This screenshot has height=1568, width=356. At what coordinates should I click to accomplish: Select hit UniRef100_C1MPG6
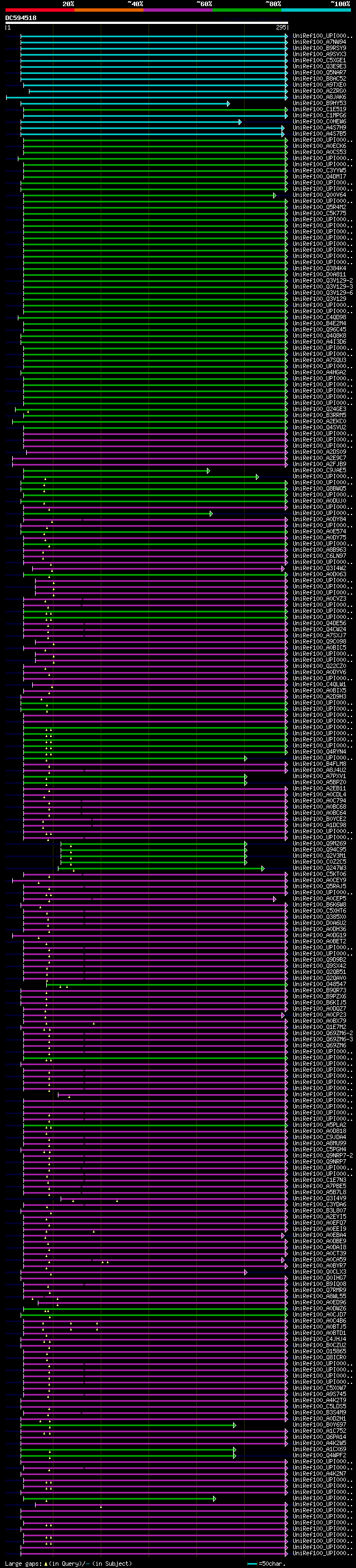click(x=319, y=116)
